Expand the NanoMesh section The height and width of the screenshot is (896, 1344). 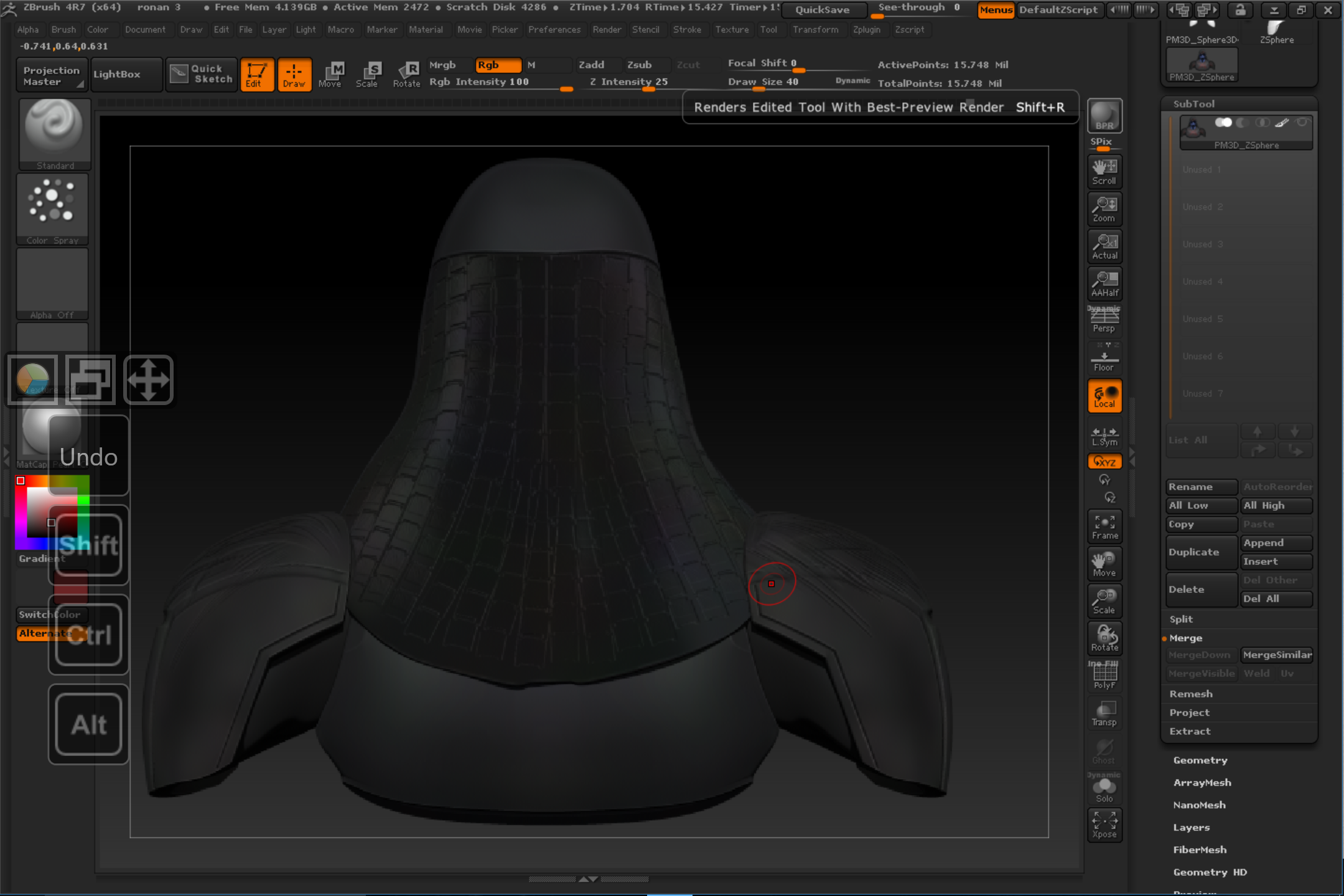click(1200, 805)
